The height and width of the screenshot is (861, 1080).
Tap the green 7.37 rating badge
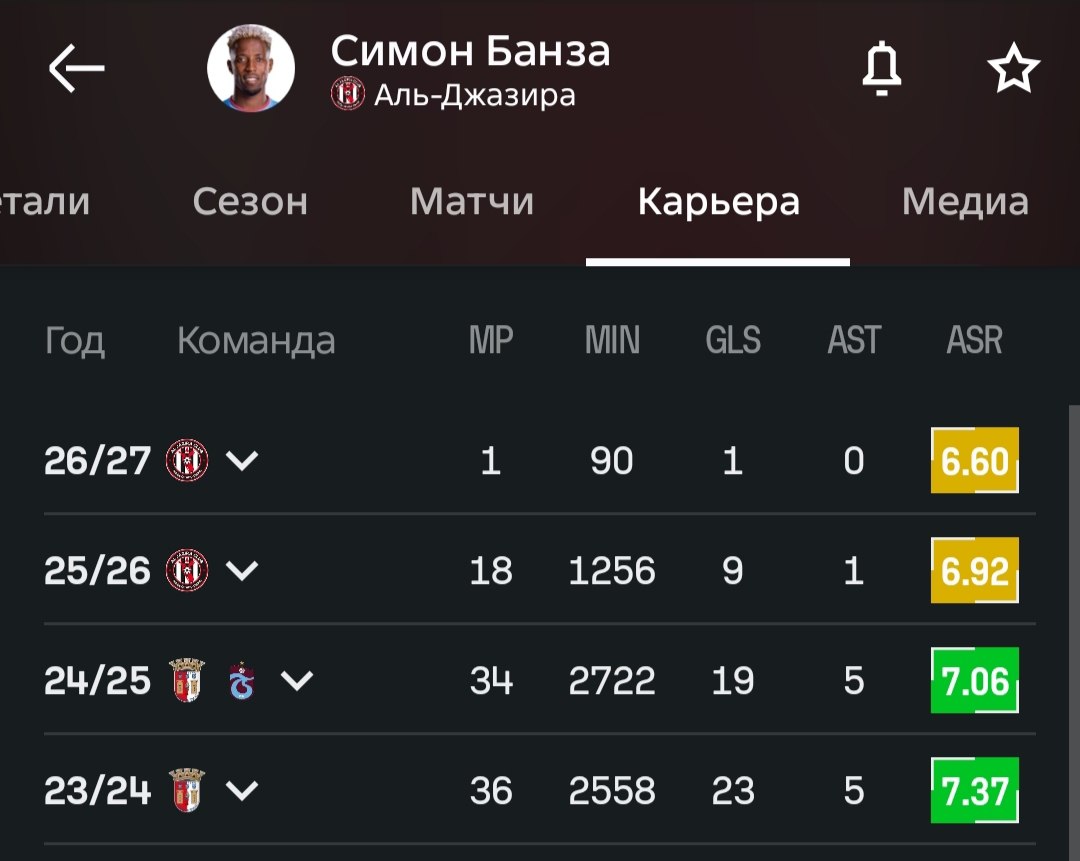pos(975,790)
